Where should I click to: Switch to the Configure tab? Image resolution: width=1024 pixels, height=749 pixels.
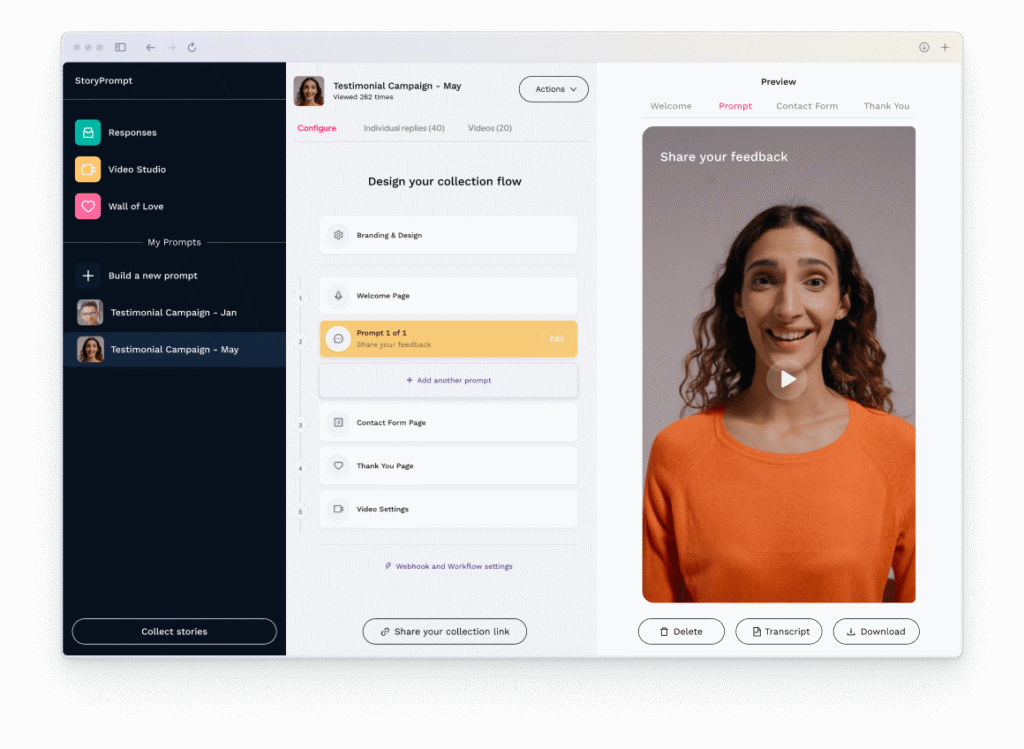tap(317, 128)
